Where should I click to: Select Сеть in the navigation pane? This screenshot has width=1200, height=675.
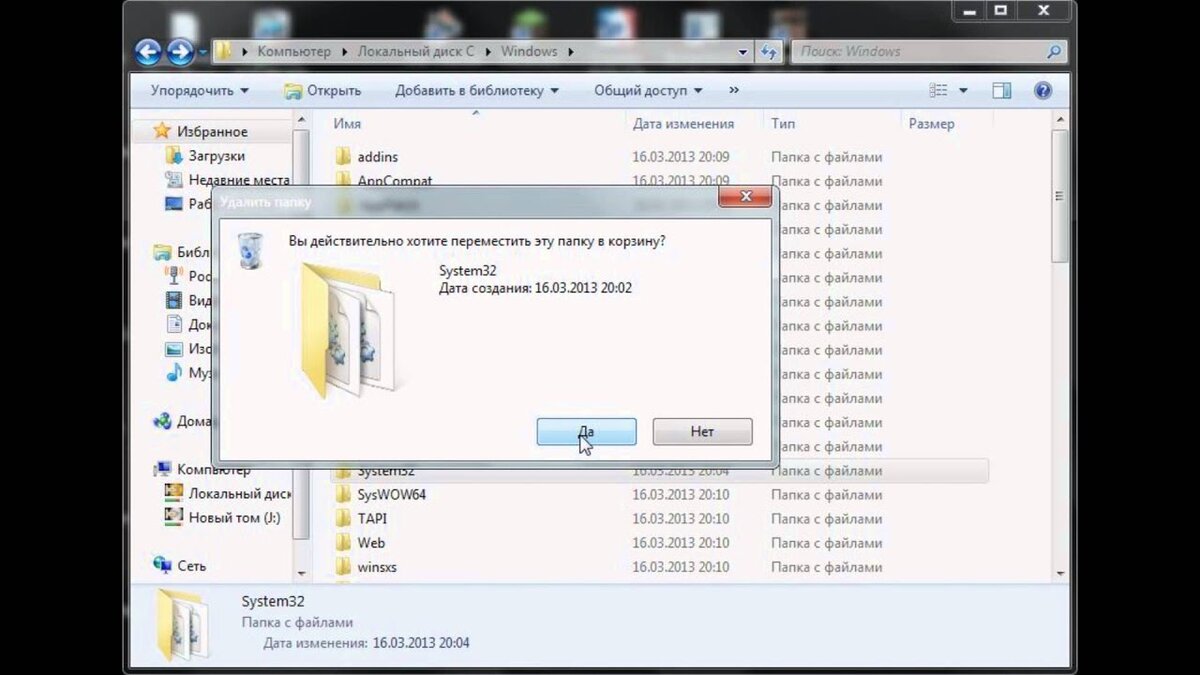[x=191, y=565]
